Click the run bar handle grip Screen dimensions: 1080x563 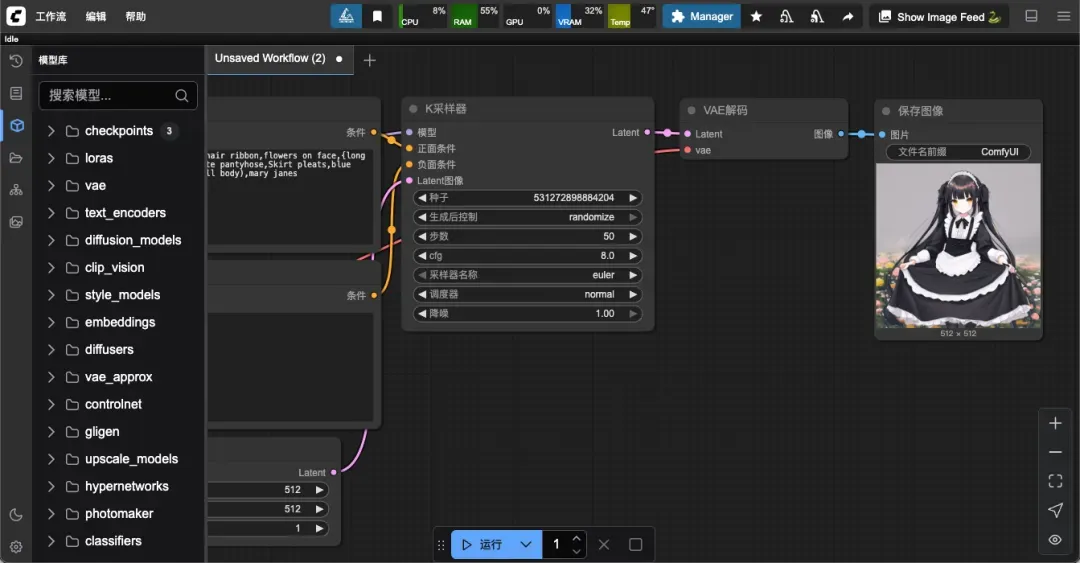pos(441,544)
